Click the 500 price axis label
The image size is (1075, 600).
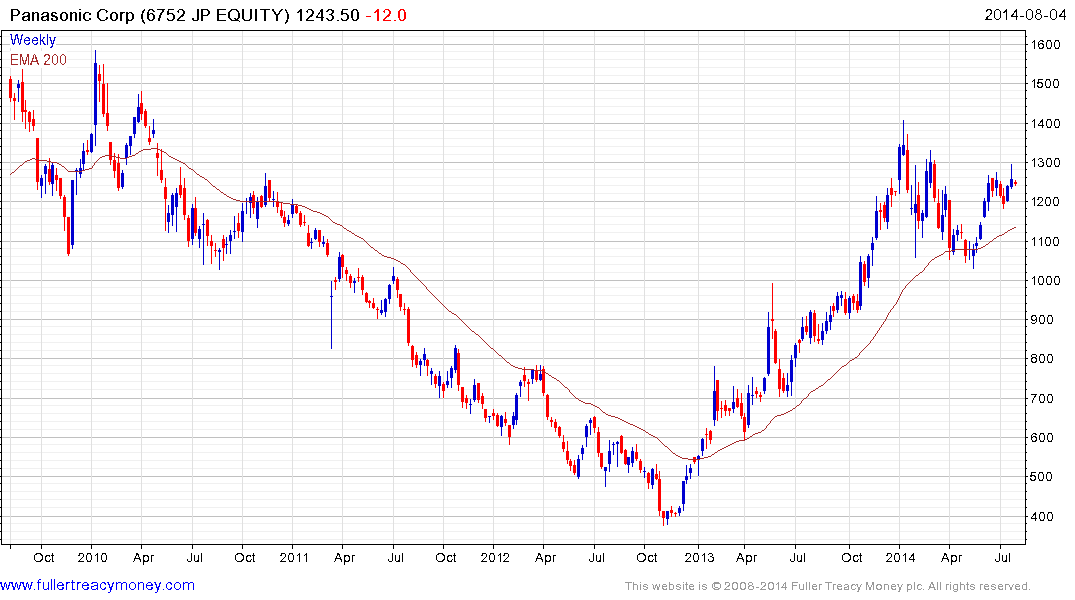pyautogui.click(x=1042, y=477)
